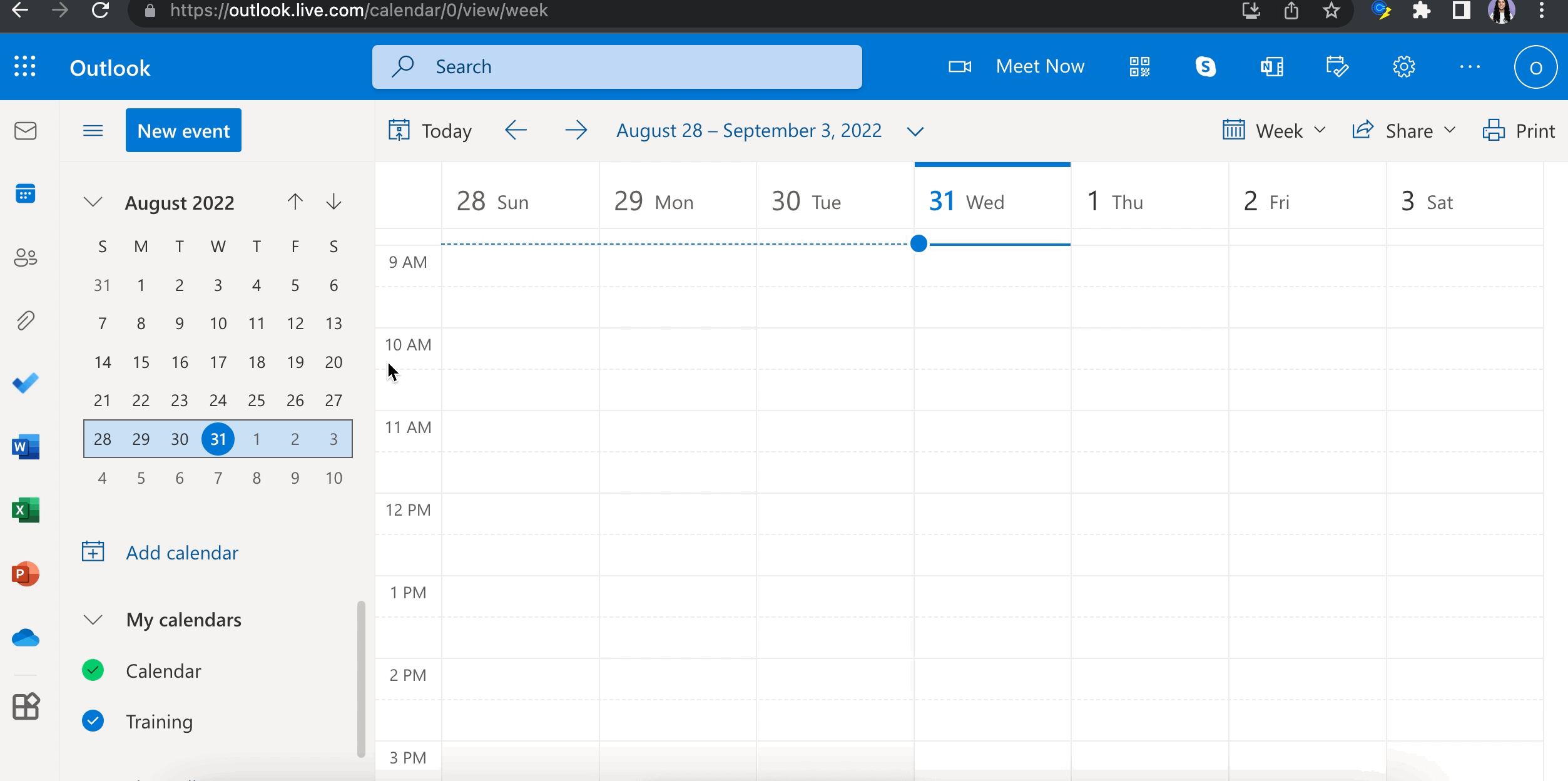Open the Excel app icon
This screenshot has width=1568, height=781.
[25, 510]
